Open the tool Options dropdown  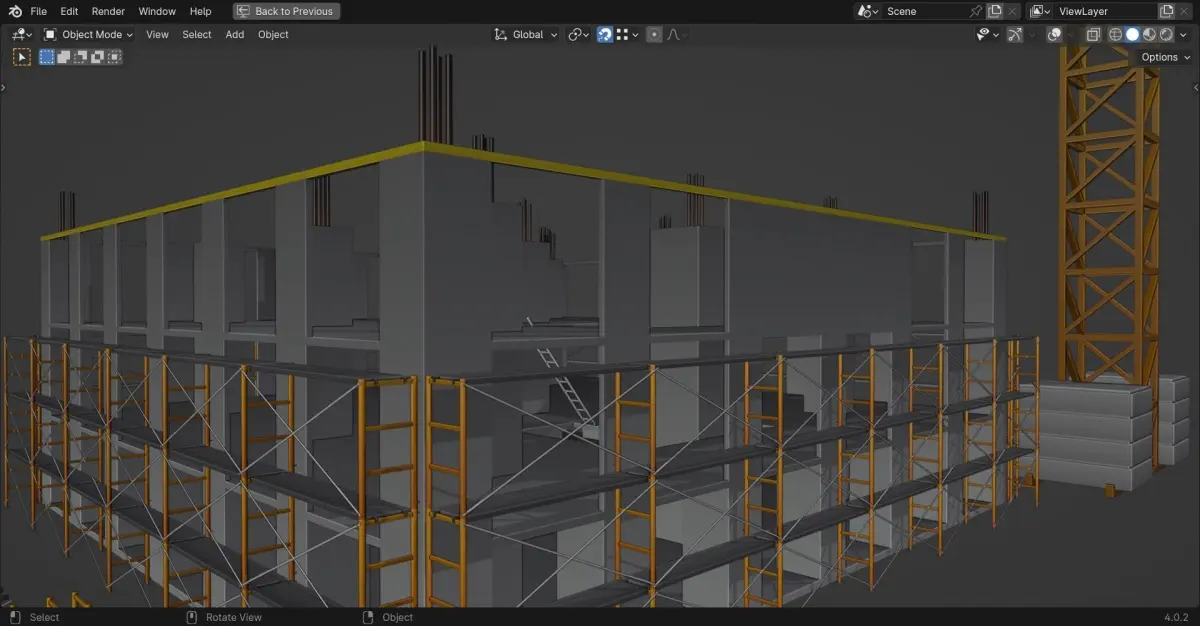coord(1166,57)
